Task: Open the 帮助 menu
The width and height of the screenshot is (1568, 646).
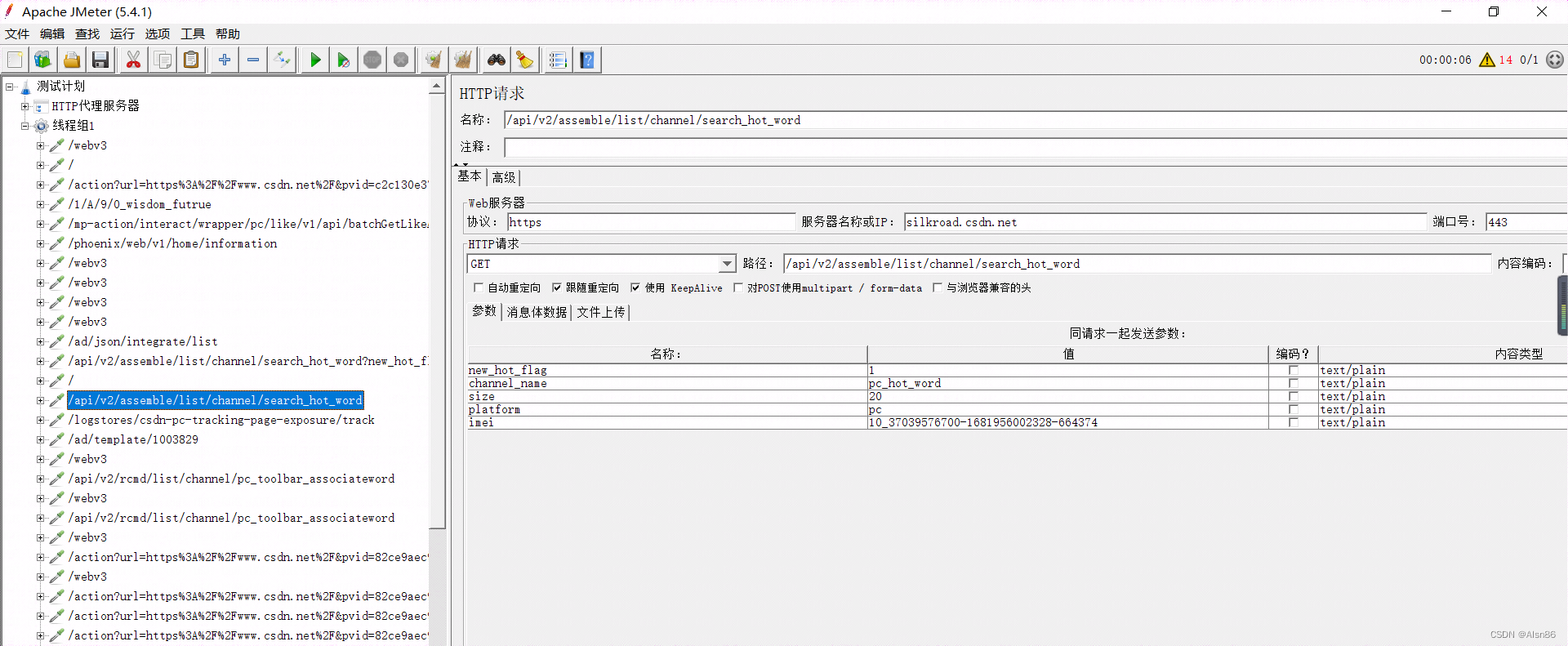Action: pos(228,33)
